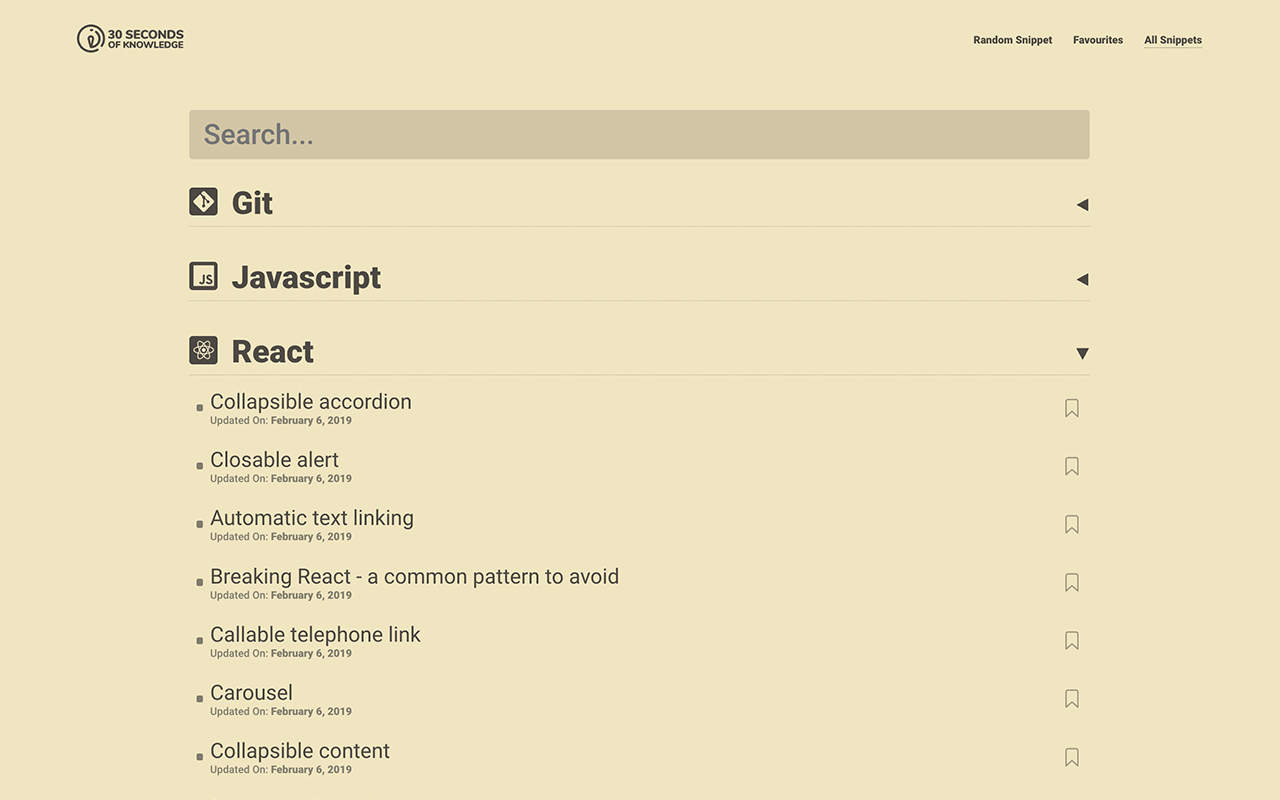Click the 30 Seconds of Knowledge logo

(x=130, y=39)
